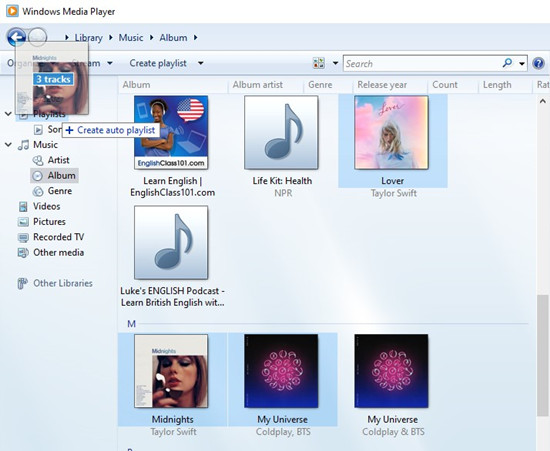Click the Other media icon in sidebar
Screen dimensions: 550x451
click(23, 253)
